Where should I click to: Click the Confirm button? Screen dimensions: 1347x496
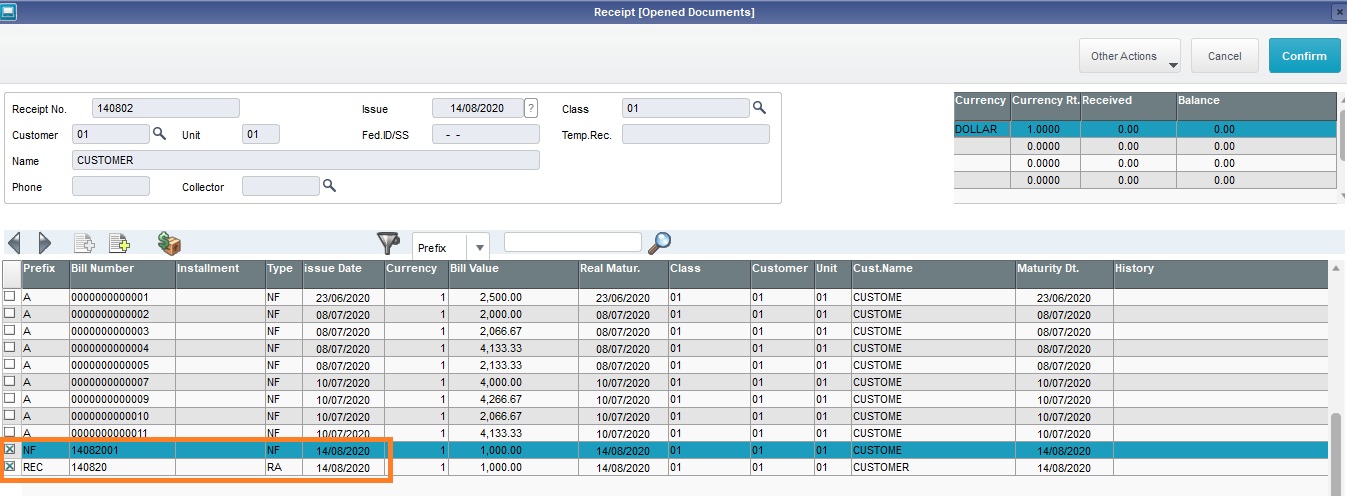click(1304, 56)
